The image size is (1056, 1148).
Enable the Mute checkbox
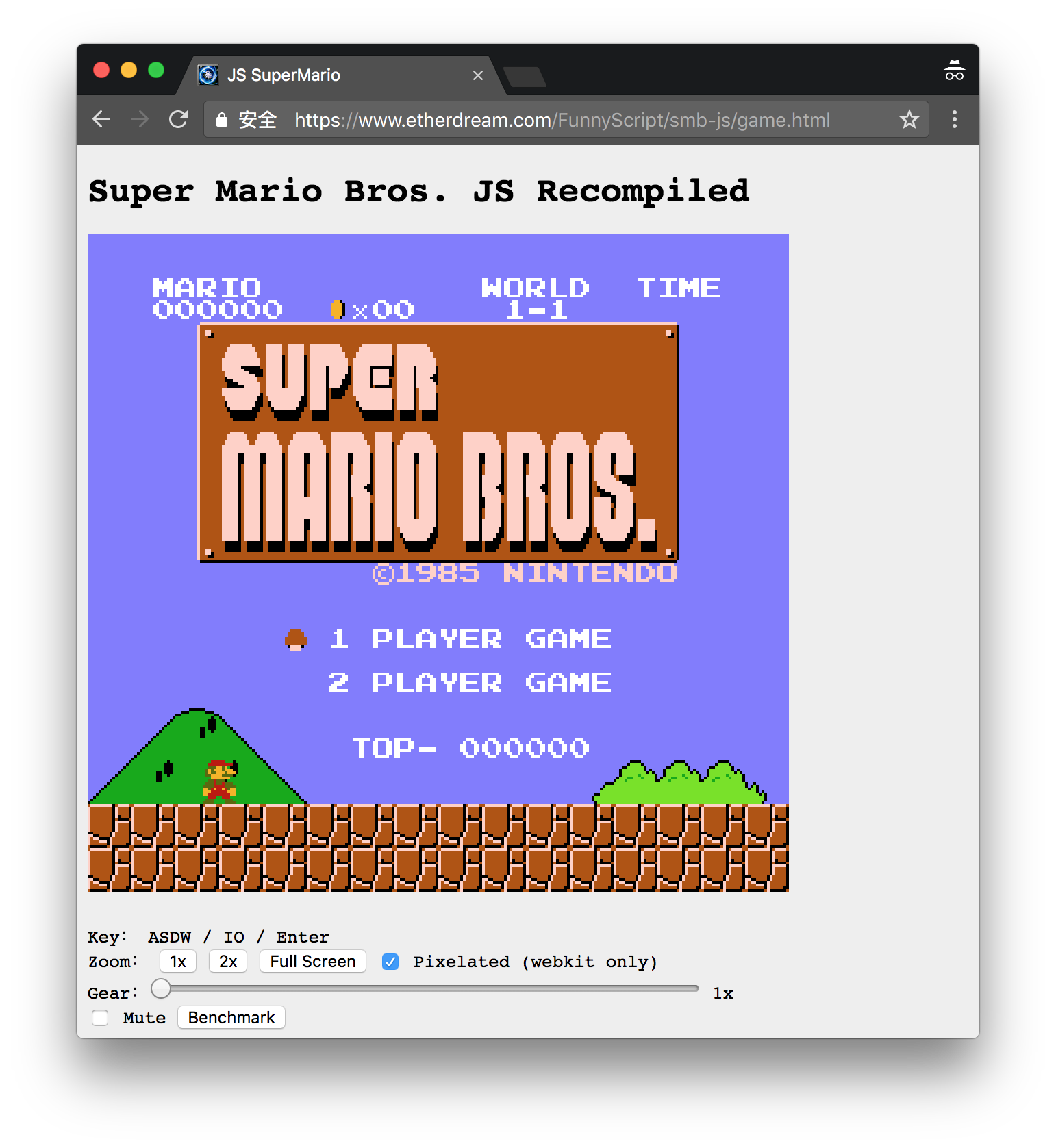click(x=100, y=1018)
